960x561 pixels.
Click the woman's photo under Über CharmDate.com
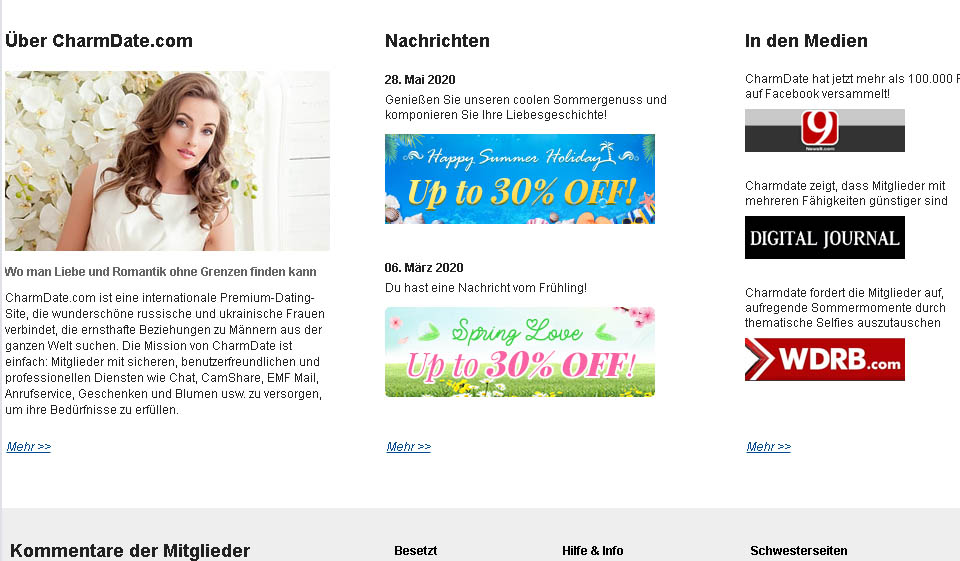click(167, 161)
